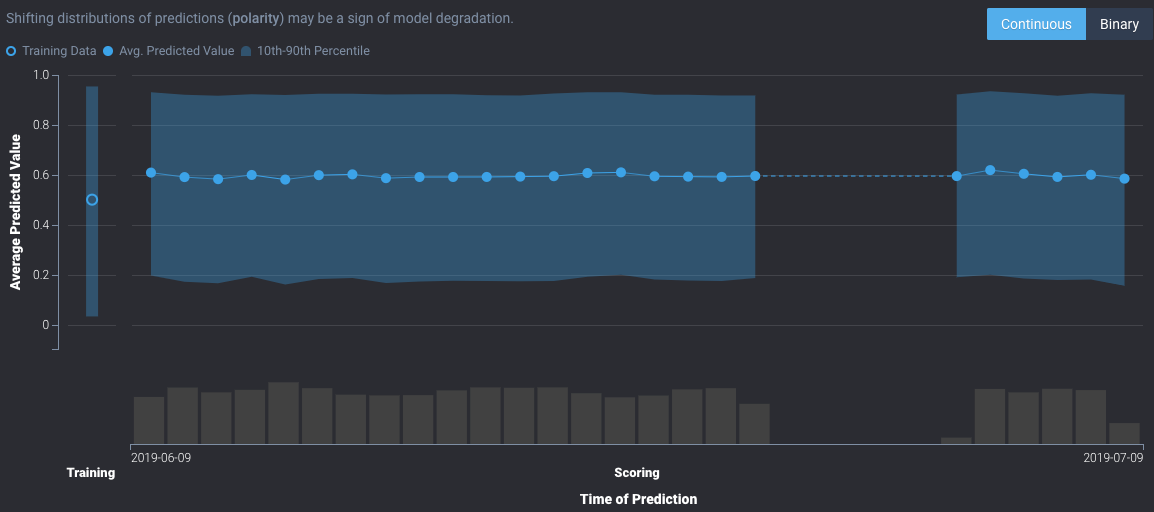Click the Time of Prediction axis title

638,498
